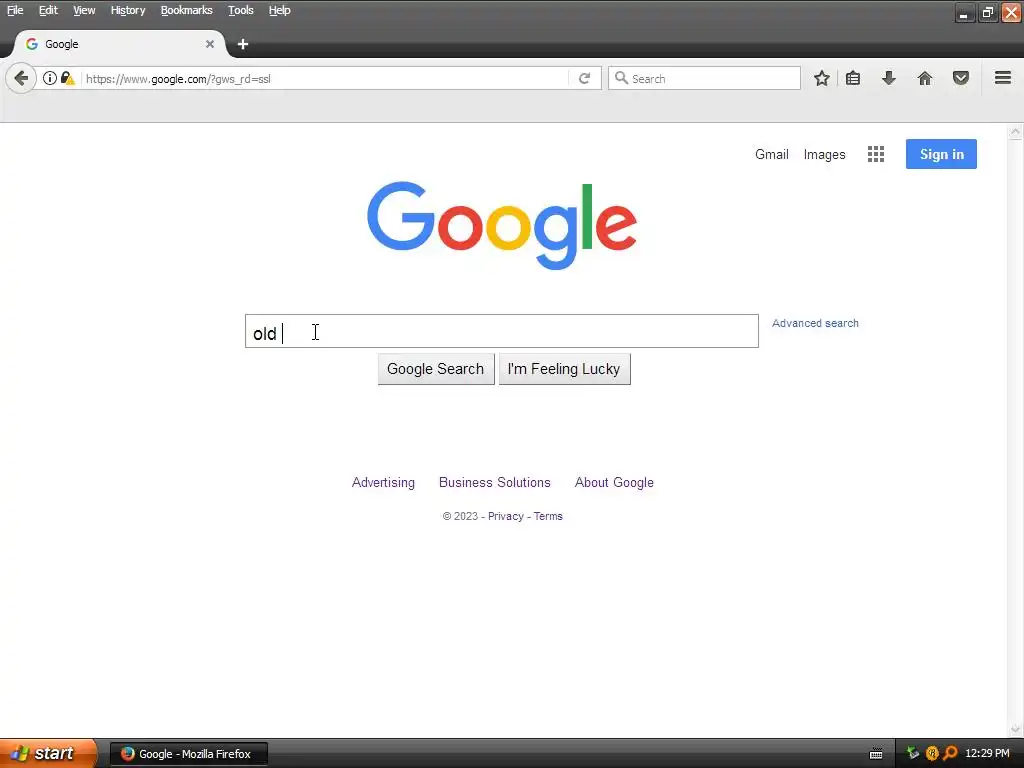The height and width of the screenshot is (768, 1024).
Task: Click the Firefox toolbar Search box
Action: click(x=704, y=78)
